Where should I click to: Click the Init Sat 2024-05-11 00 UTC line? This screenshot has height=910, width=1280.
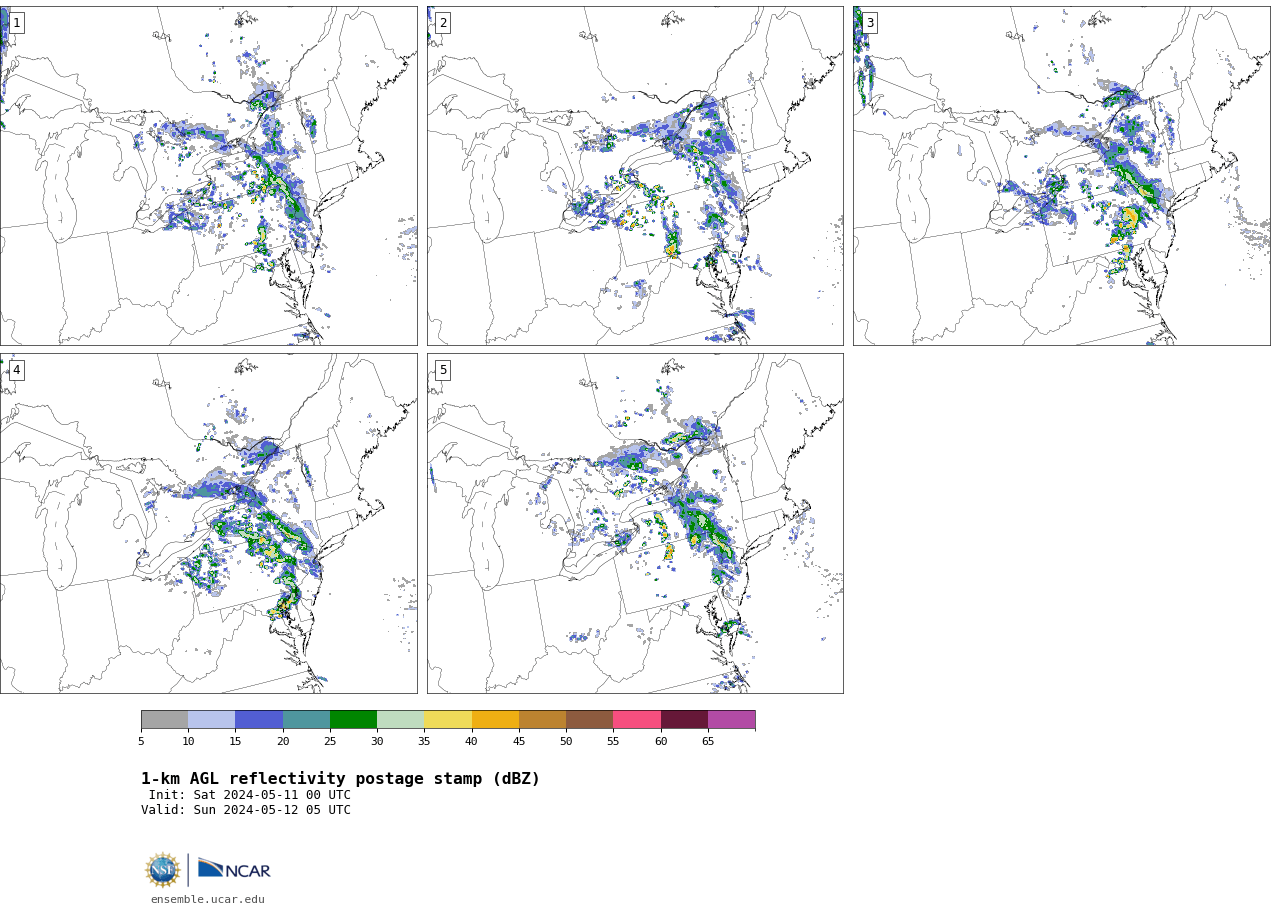pyautogui.click(x=250, y=796)
